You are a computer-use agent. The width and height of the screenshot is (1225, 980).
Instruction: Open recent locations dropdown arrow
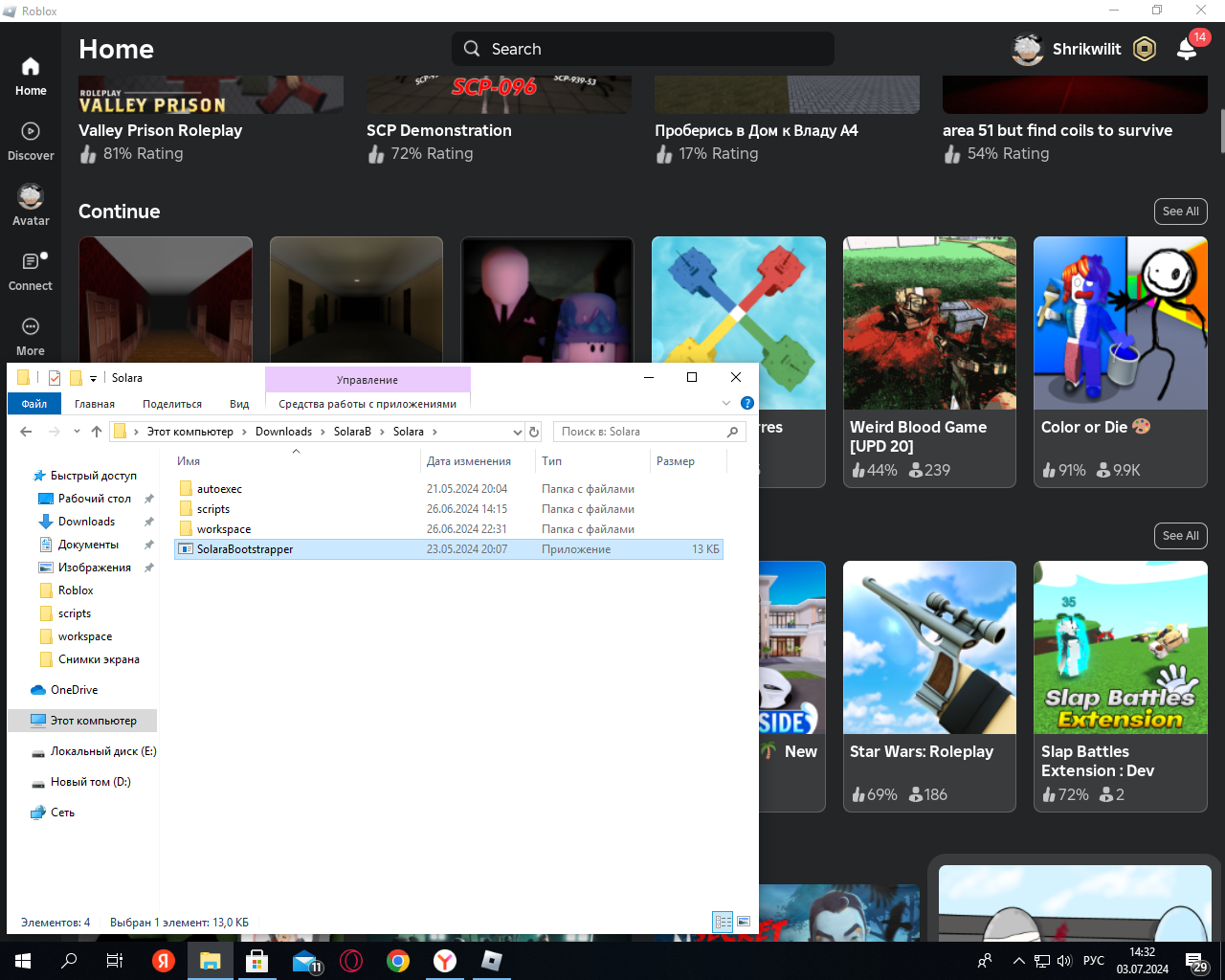pyautogui.click(x=77, y=432)
